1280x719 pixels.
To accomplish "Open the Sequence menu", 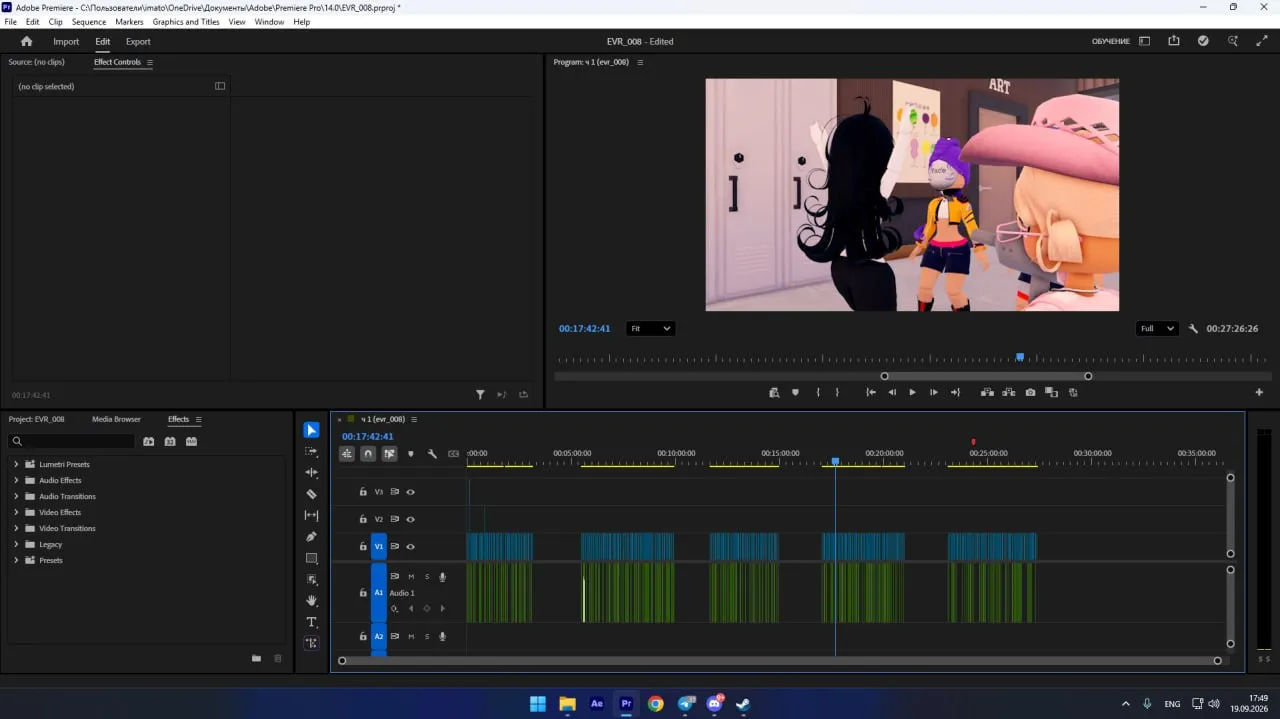I will (x=89, y=22).
